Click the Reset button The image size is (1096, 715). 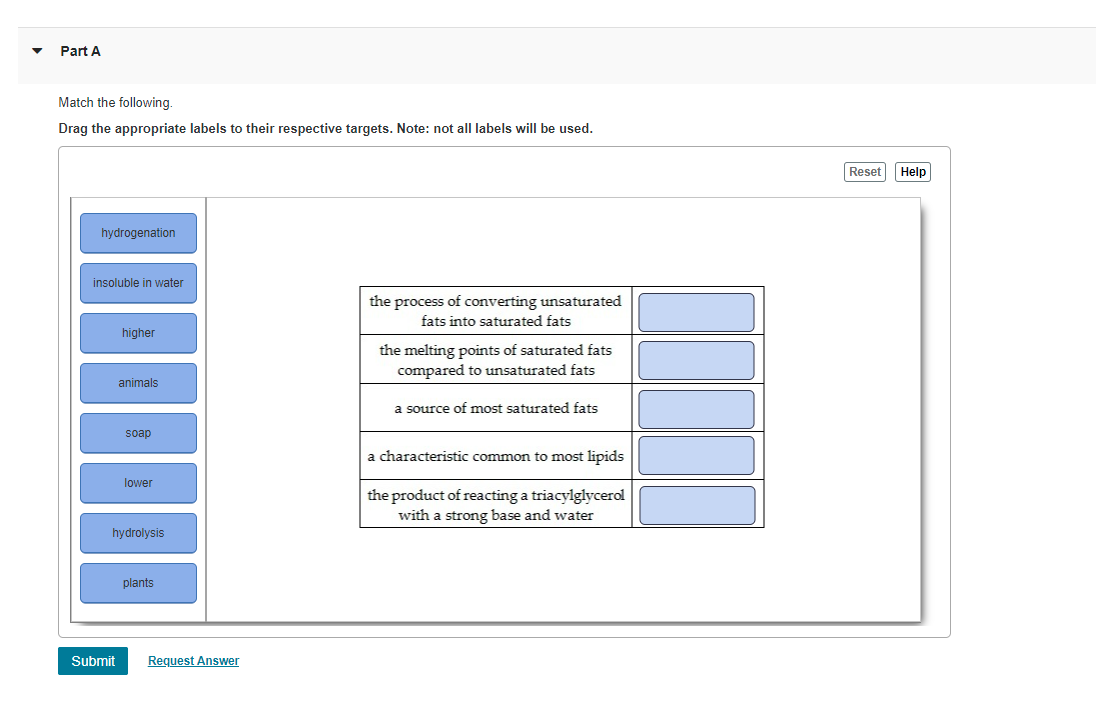(864, 171)
